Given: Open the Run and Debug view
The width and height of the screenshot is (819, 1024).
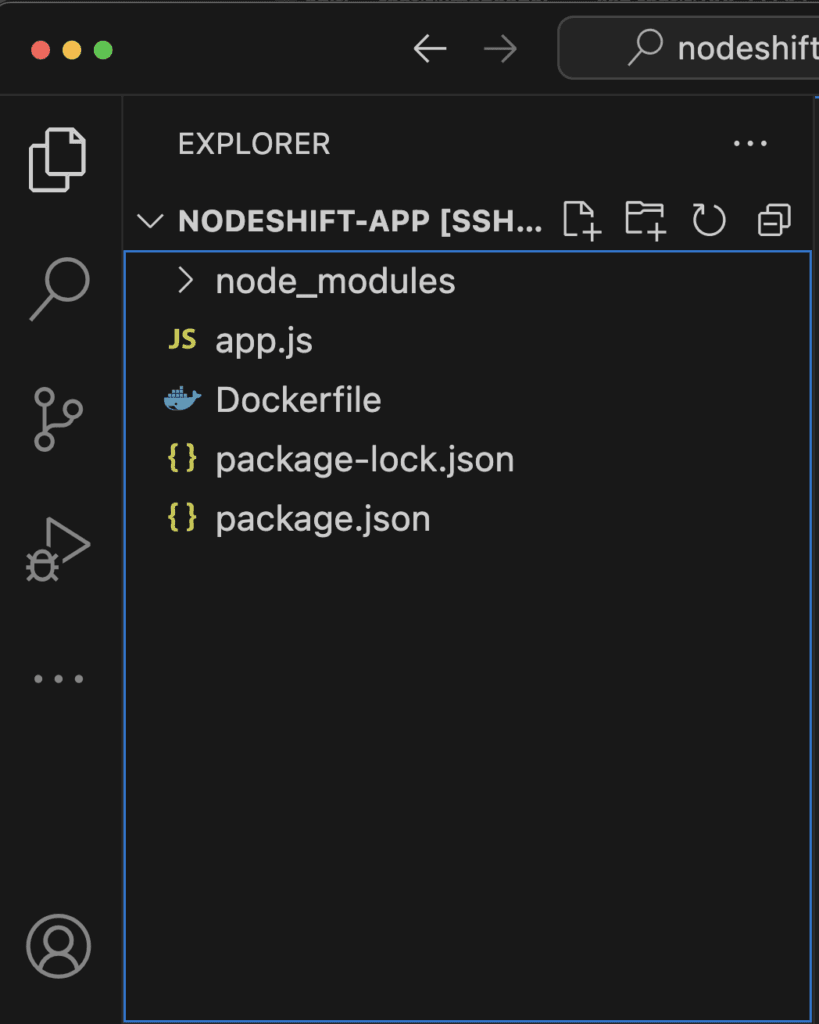Looking at the screenshot, I should pyautogui.click(x=58, y=549).
